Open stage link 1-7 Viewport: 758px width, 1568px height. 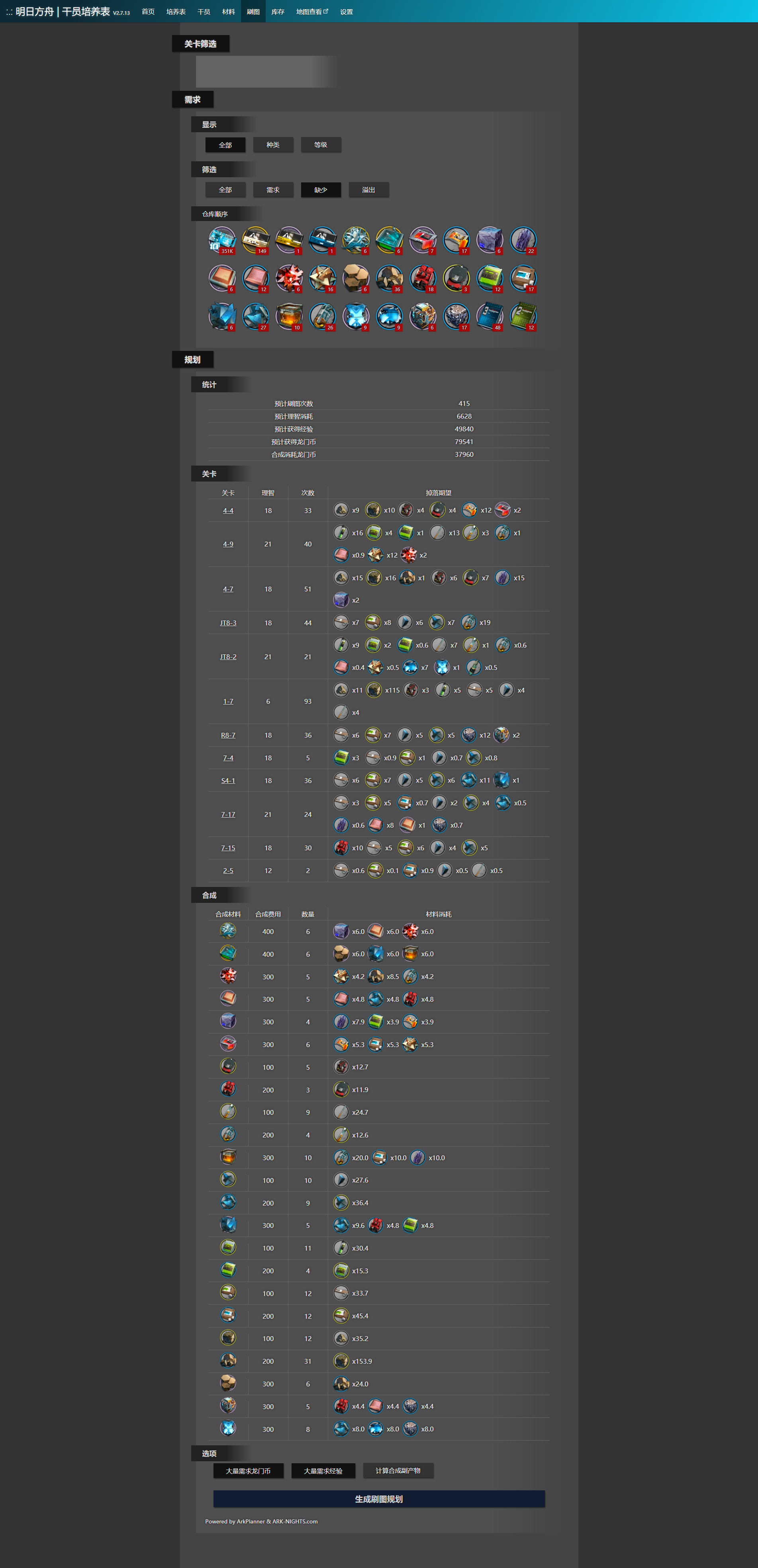[228, 701]
